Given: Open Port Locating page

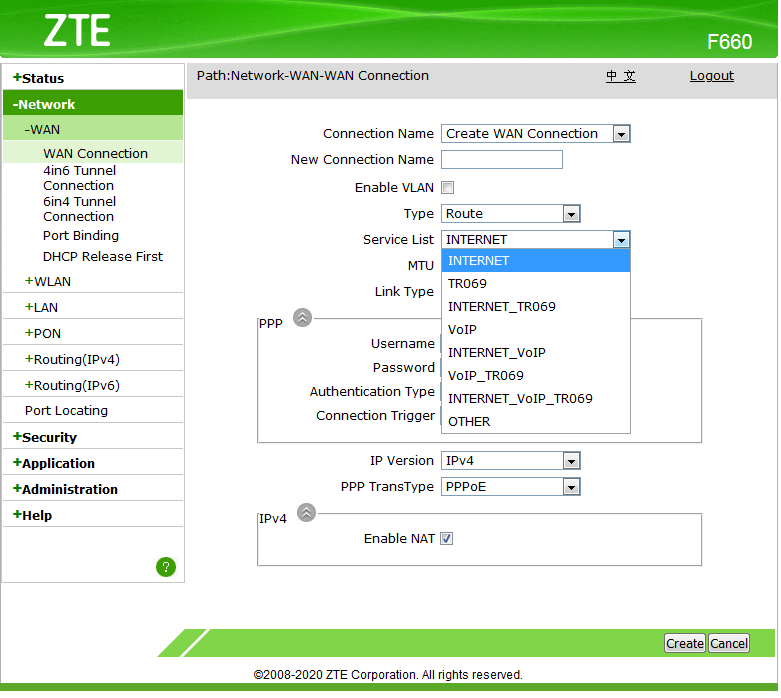Looking at the screenshot, I should [66, 411].
